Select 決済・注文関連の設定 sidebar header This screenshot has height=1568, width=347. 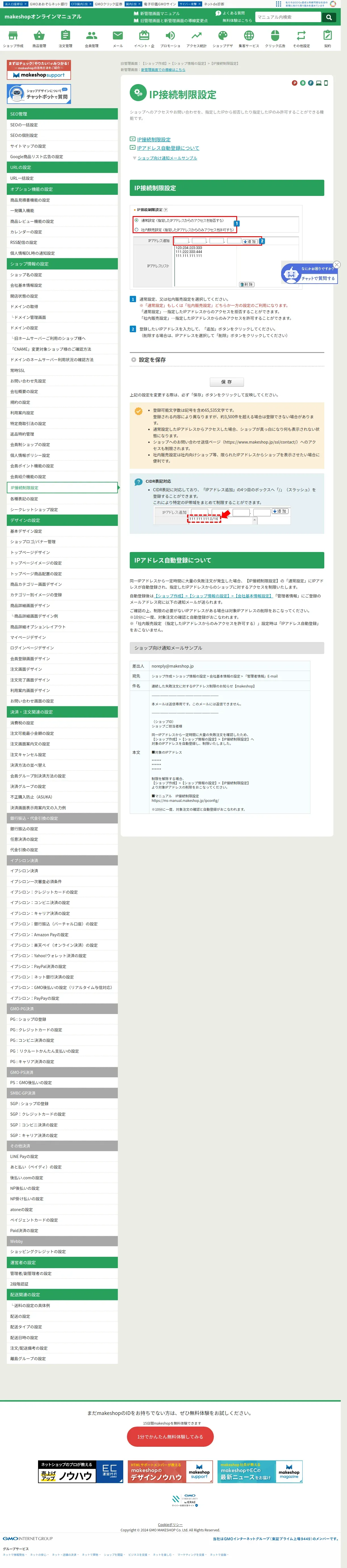[x=62, y=712]
